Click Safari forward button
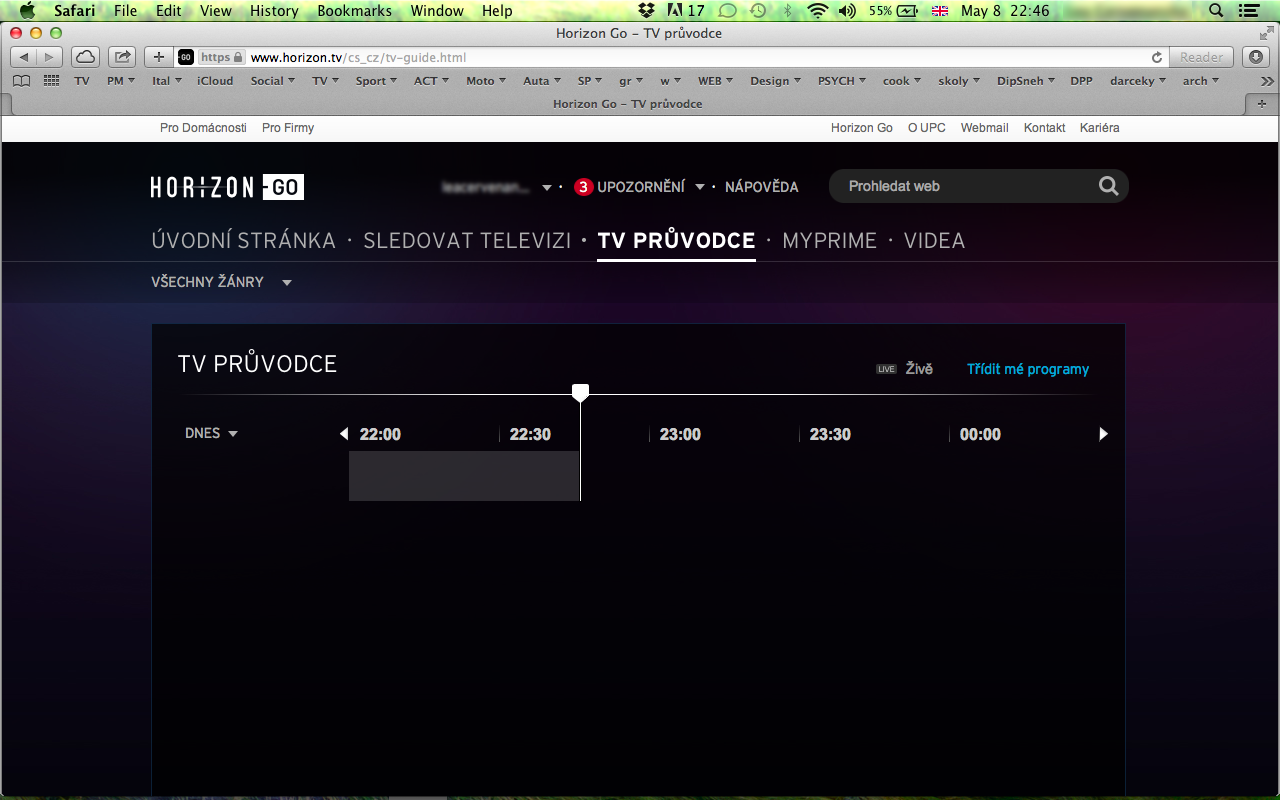Image resolution: width=1280 pixels, height=800 pixels. coord(50,57)
